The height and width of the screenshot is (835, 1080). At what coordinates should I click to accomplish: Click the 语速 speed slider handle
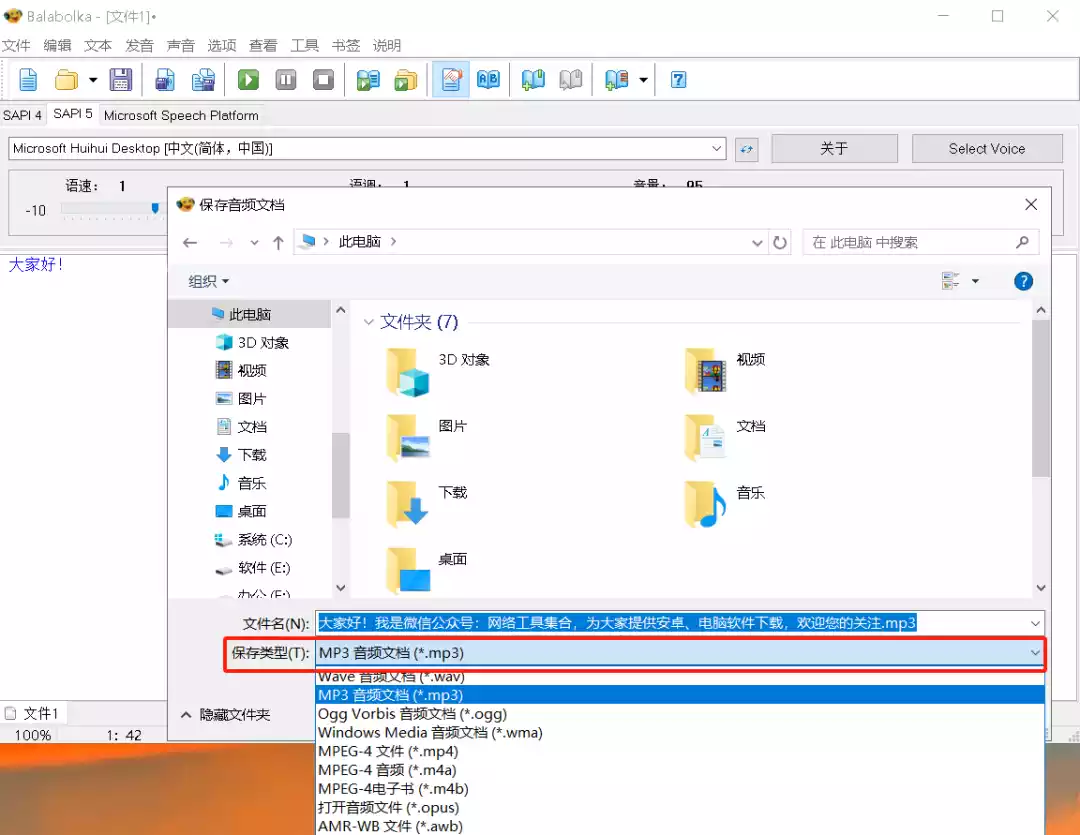tap(155, 208)
